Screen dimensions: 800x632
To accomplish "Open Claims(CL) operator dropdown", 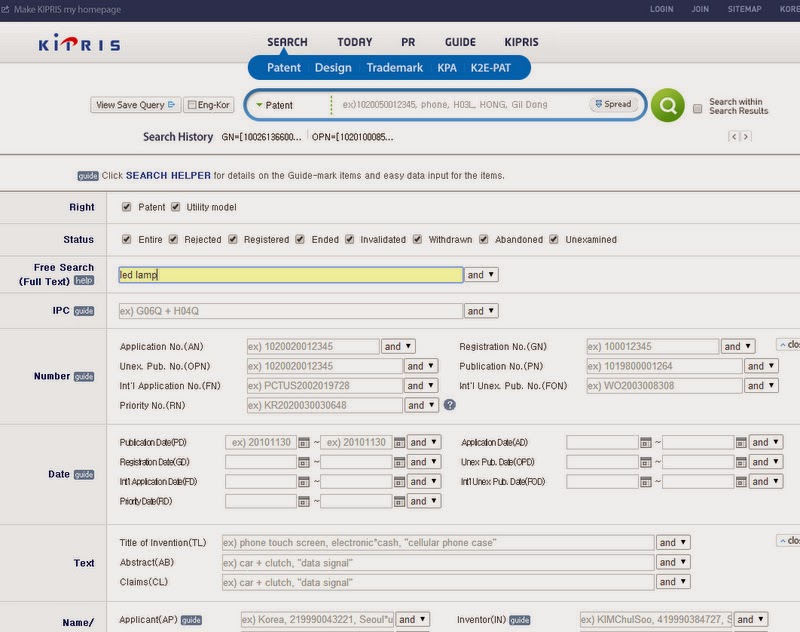I will click(673, 582).
